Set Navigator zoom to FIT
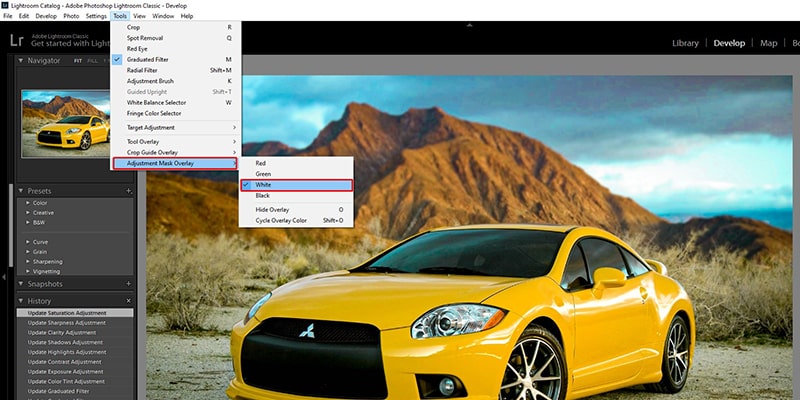800x400 pixels. point(78,61)
